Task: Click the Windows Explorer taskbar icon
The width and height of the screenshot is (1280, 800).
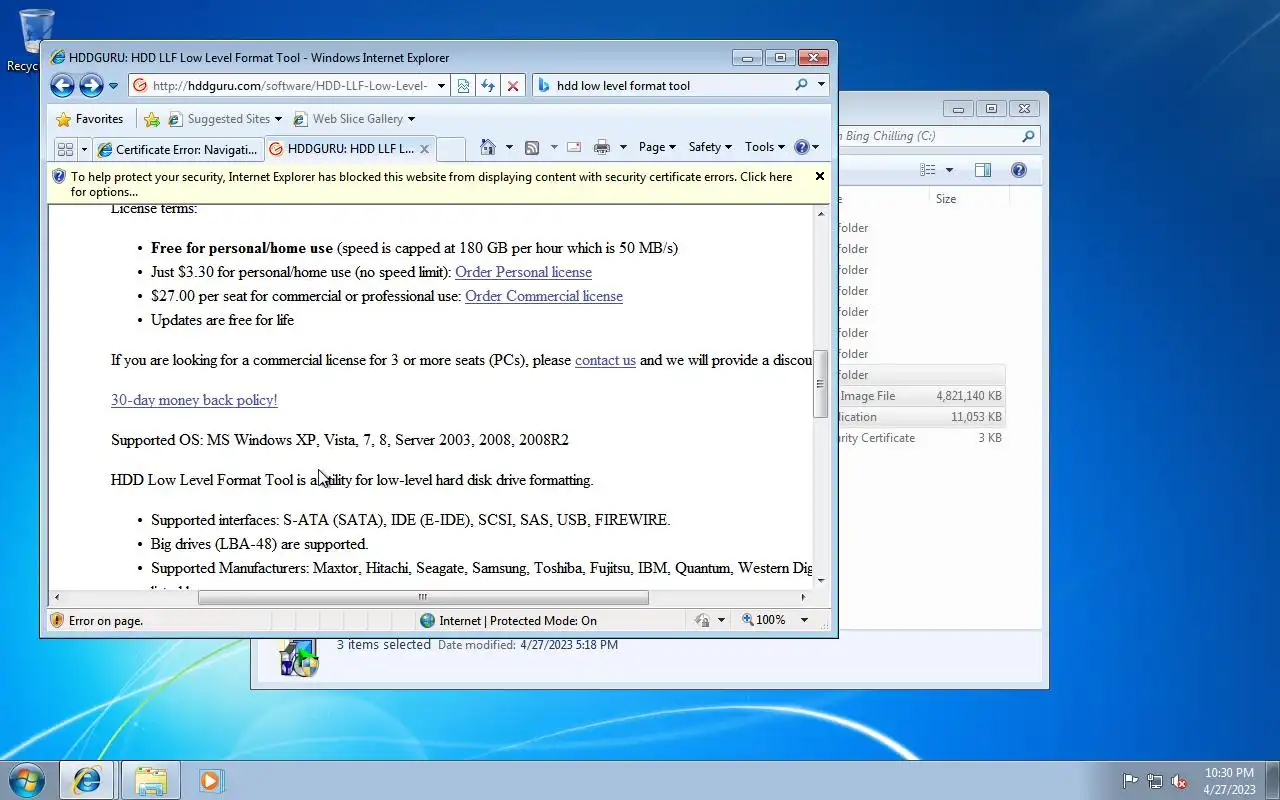Action: (x=150, y=780)
